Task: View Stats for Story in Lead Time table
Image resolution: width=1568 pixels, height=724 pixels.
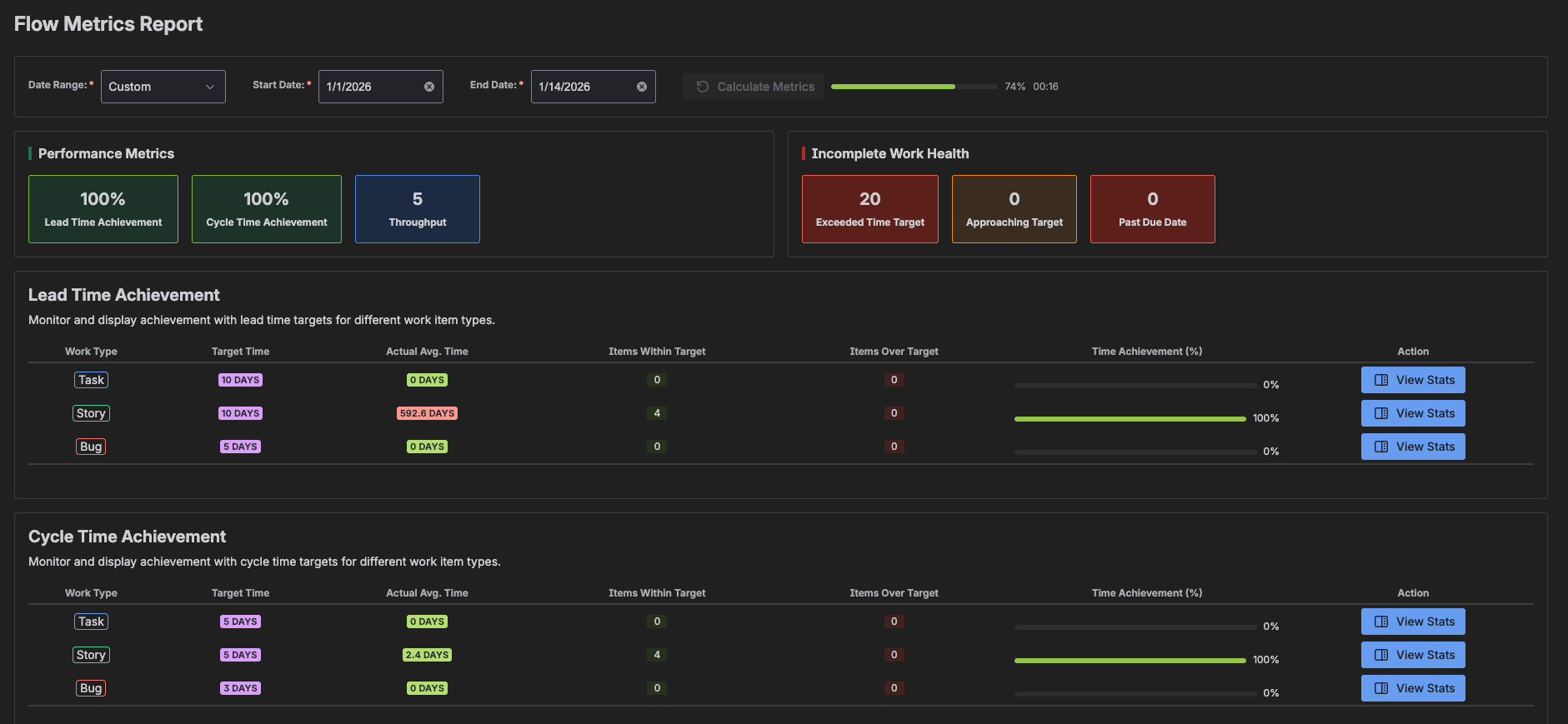Action: pos(1413,413)
